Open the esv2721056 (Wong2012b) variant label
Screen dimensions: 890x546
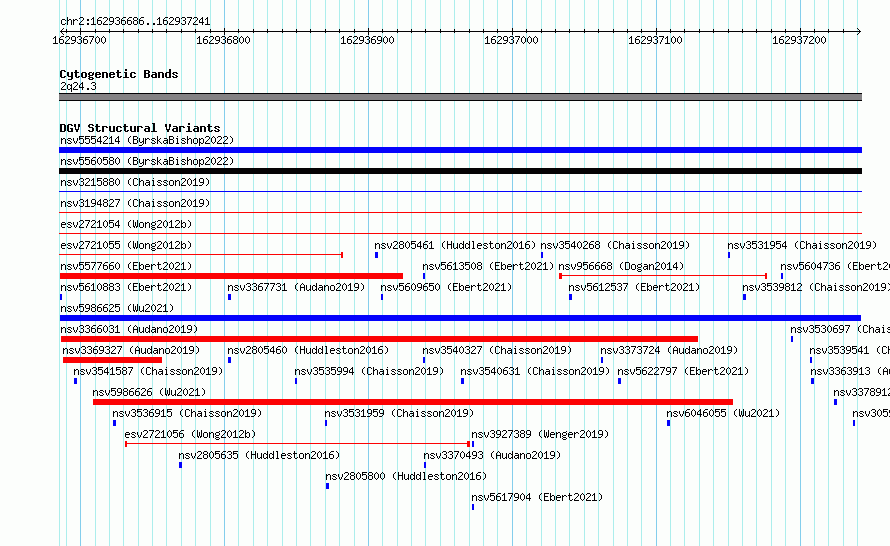tap(190, 434)
